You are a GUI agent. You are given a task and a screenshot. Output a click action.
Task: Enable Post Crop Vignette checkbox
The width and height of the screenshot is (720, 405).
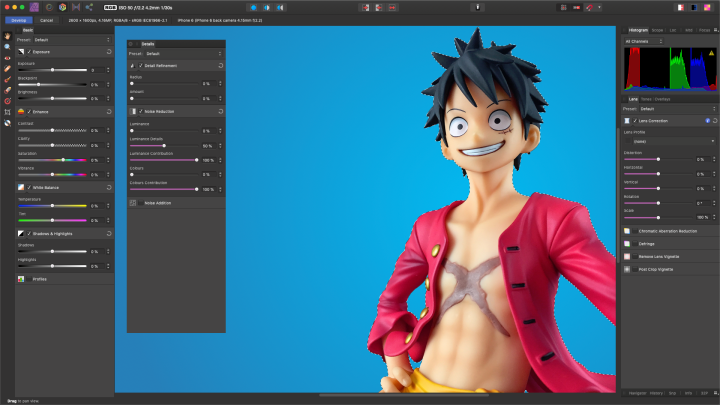coord(635,270)
